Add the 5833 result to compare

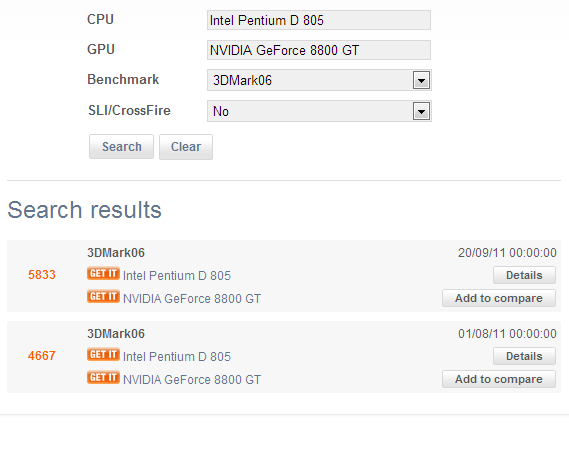(499, 298)
